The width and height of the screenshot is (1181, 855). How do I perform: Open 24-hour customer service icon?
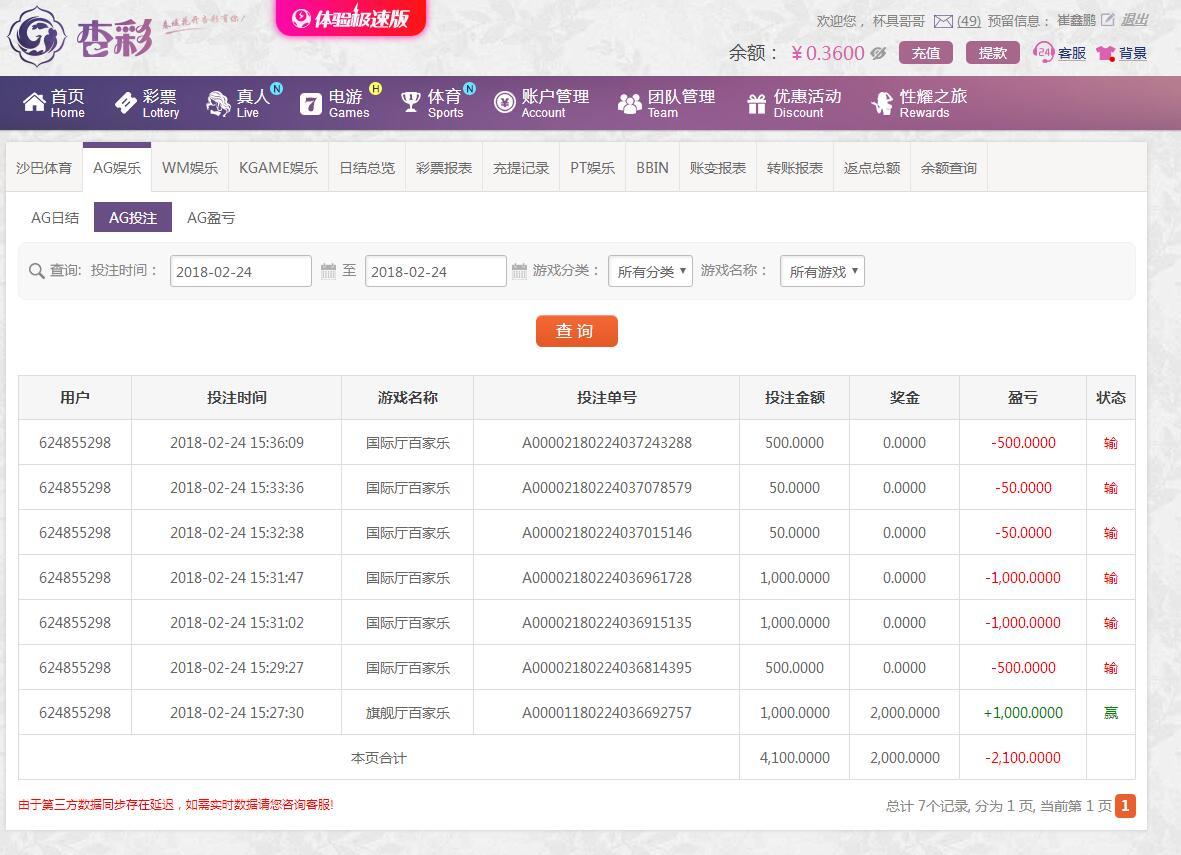click(x=1044, y=52)
